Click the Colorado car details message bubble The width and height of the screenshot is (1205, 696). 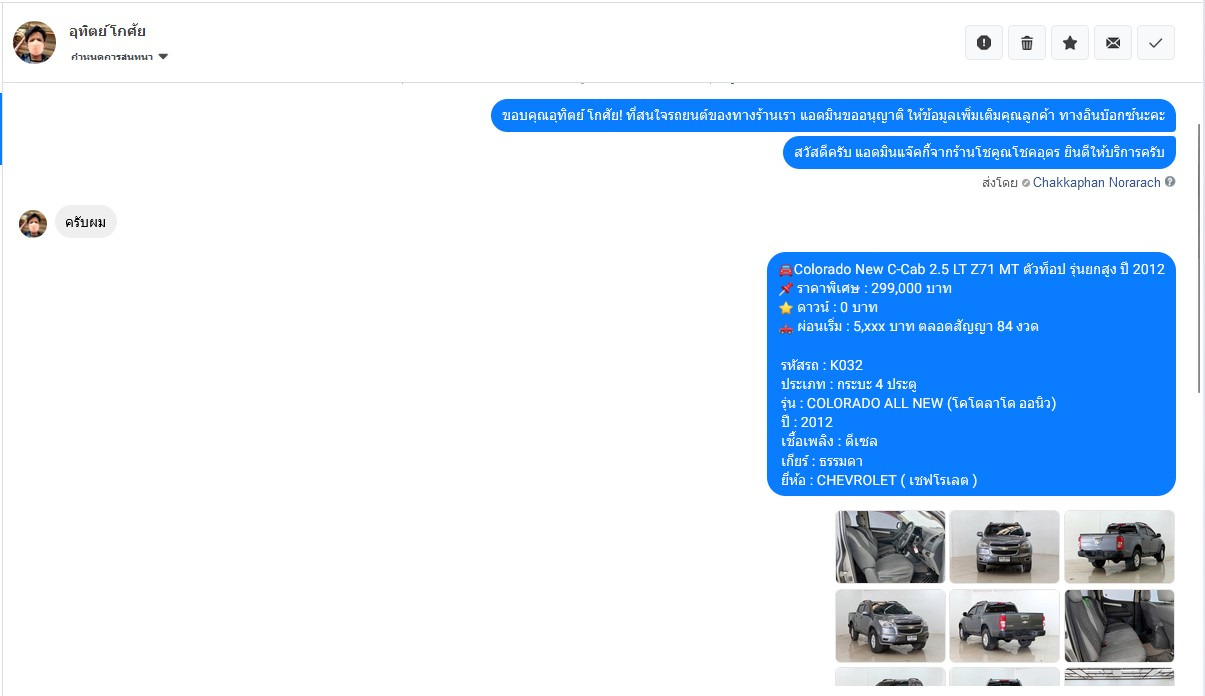pyautogui.click(x=971, y=374)
